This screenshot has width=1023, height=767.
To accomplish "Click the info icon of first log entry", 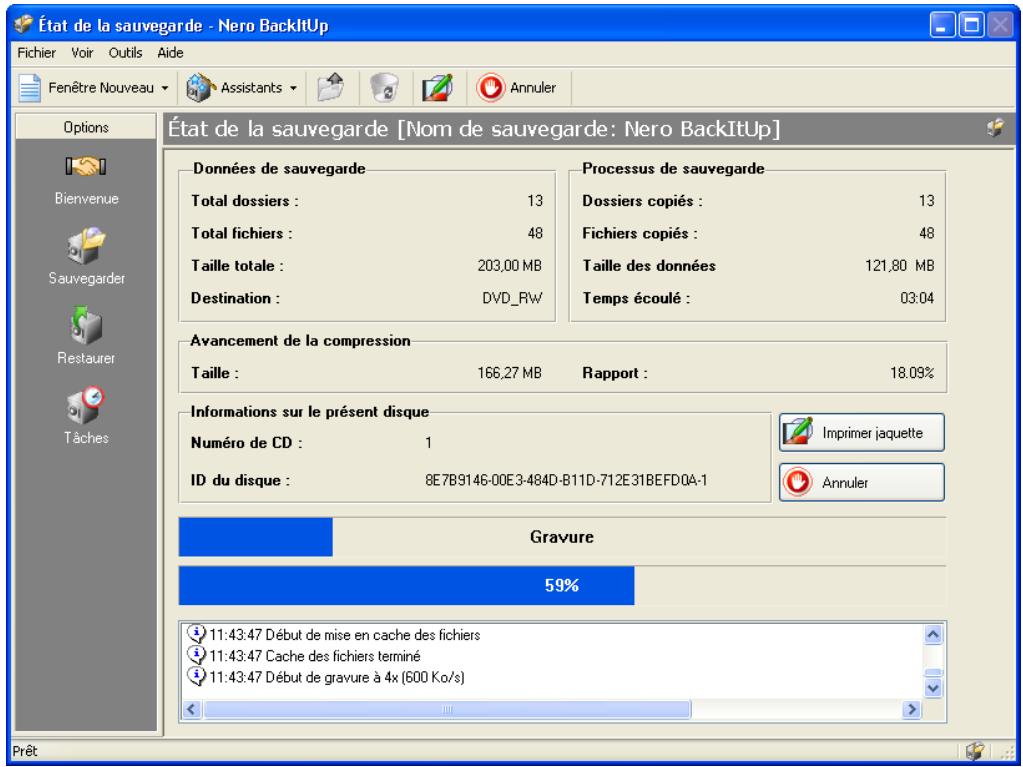I will point(196,633).
